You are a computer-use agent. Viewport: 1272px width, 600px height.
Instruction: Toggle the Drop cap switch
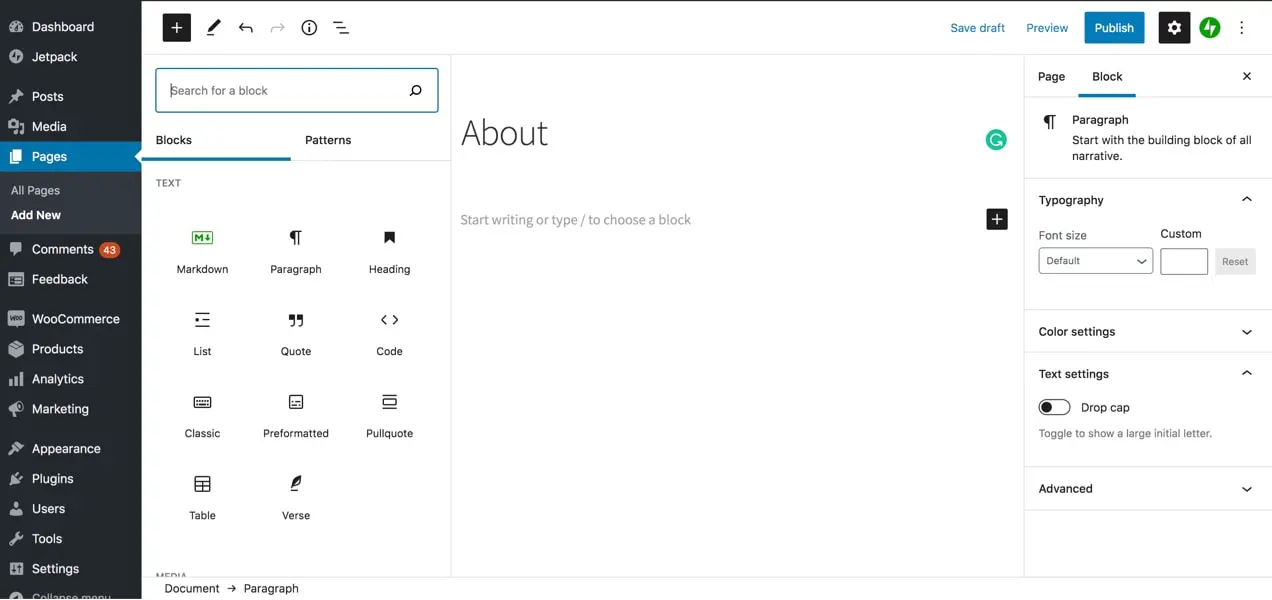tap(1054, 407)
